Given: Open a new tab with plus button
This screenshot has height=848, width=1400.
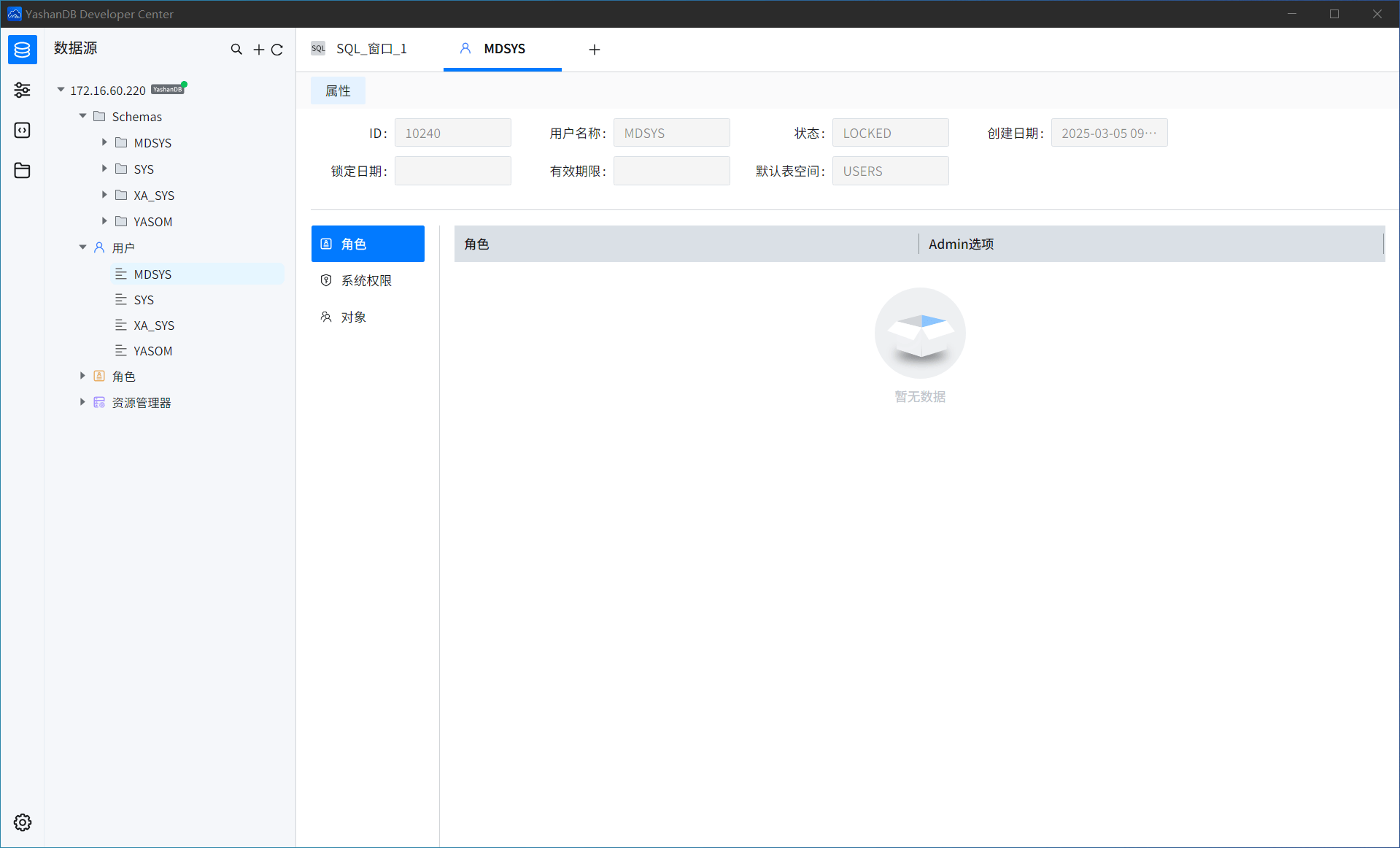Looking at the screenshot, I should pyautogui.click(x=595, y=50).
